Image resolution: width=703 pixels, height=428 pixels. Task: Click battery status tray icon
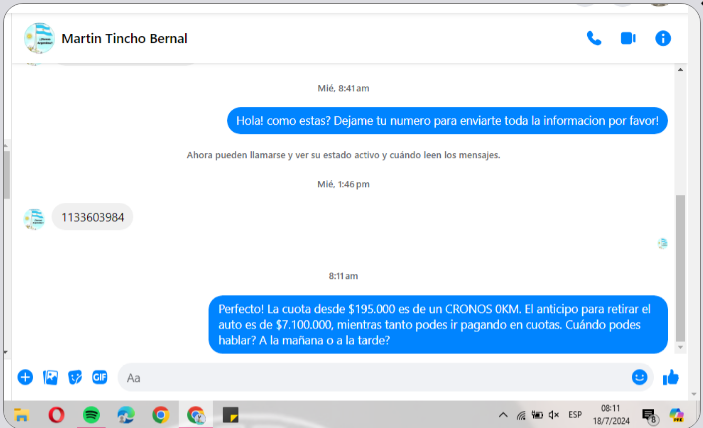click(537, 415)
